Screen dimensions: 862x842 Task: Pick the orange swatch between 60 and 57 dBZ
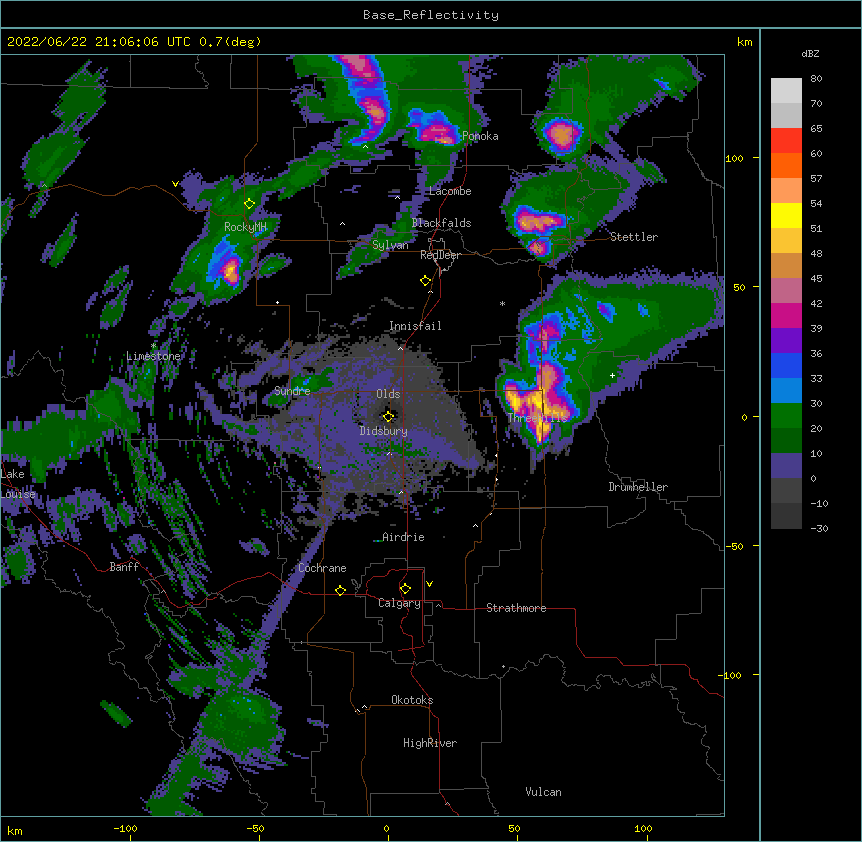(x=786, y=165)
